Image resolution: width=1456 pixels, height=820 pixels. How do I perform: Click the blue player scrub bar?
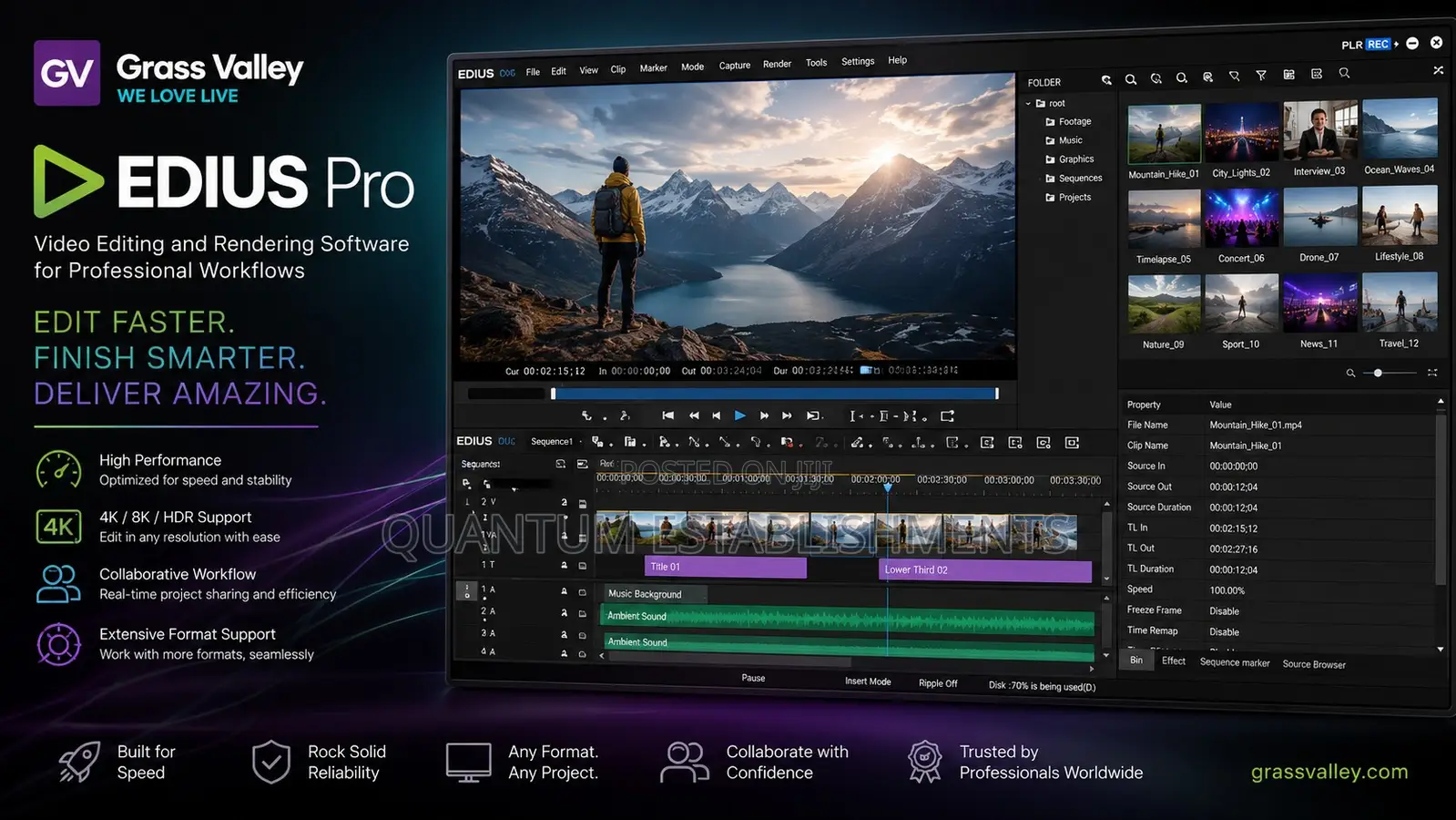(x=775, y=394)
